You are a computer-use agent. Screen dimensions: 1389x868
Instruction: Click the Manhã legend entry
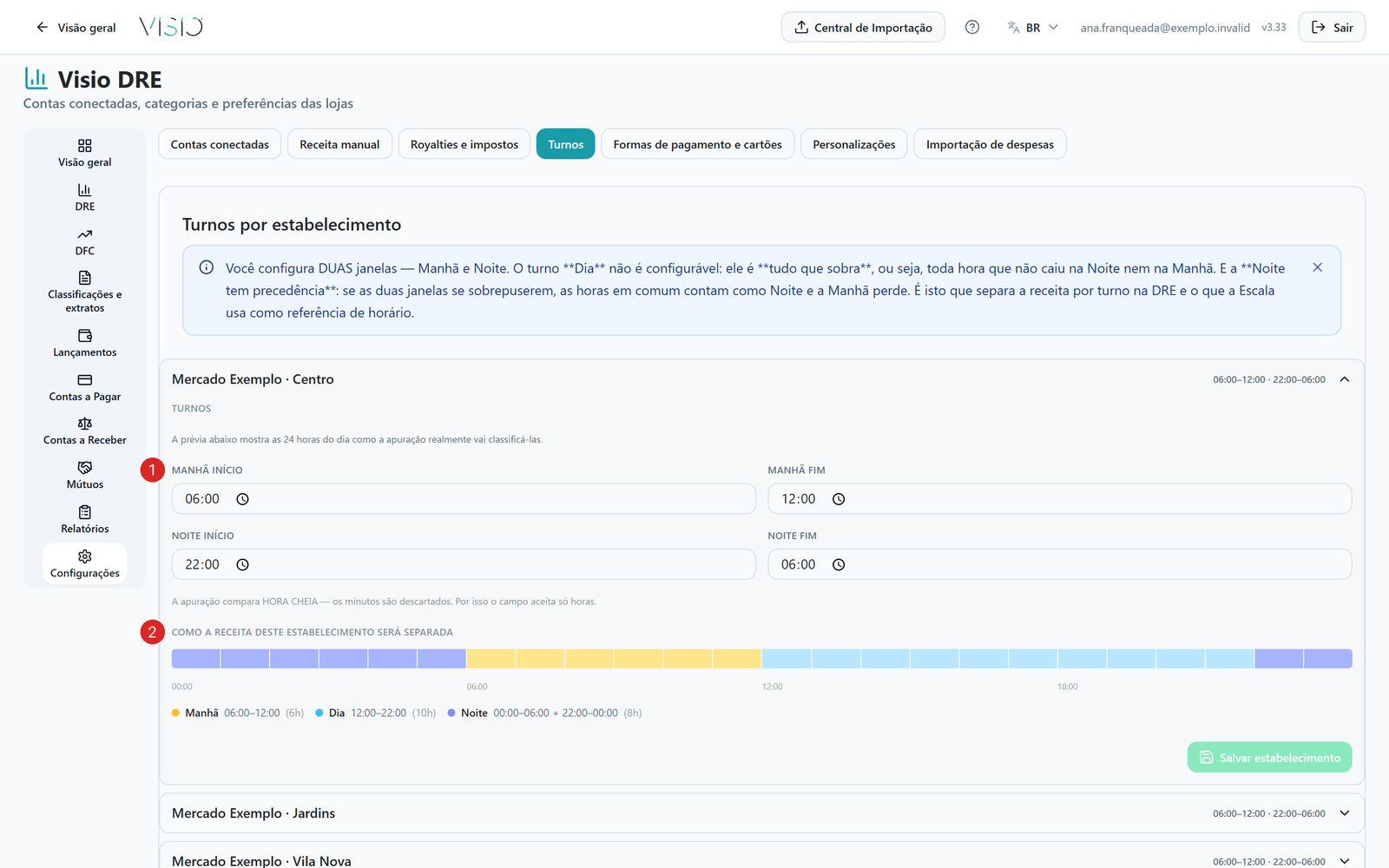click(238, 713)
